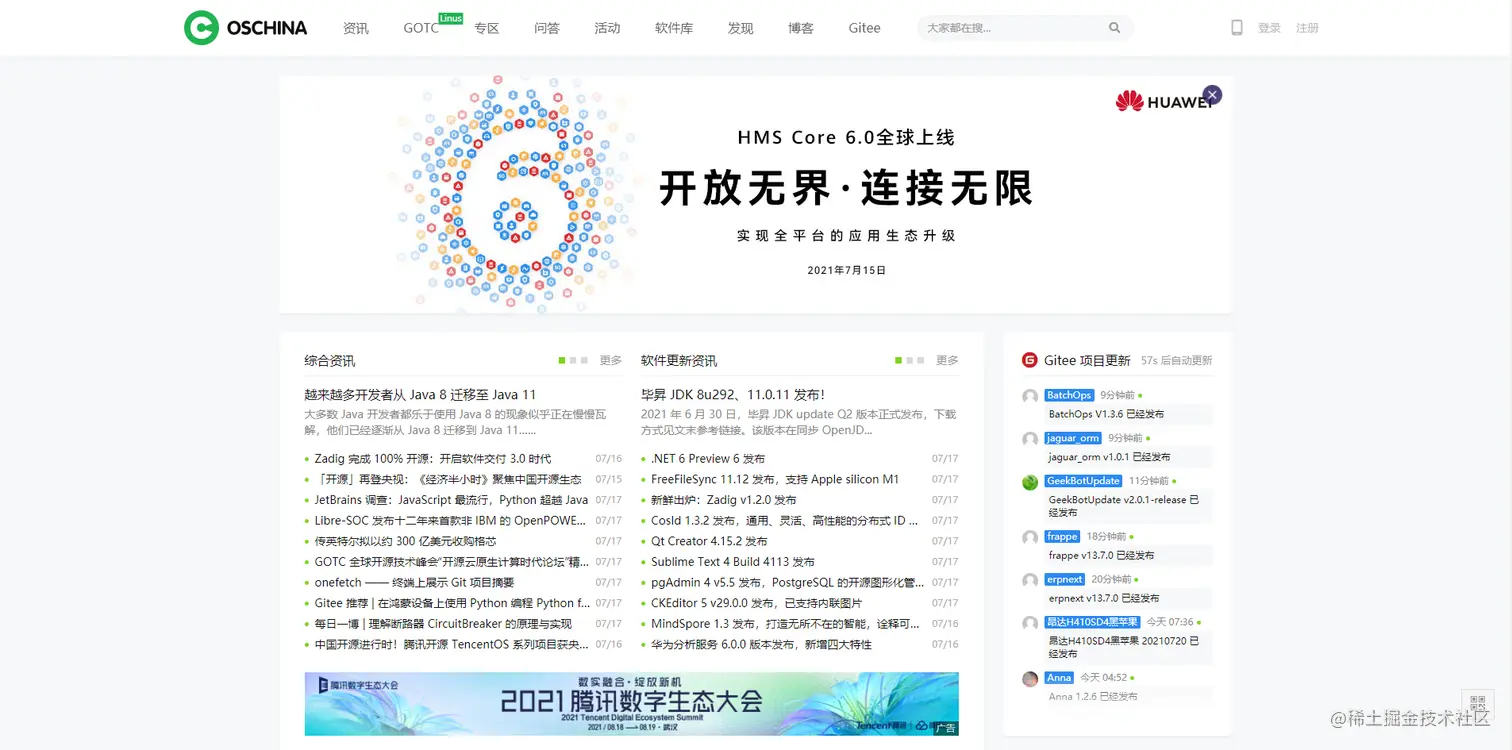Click 更多 in 软件更新资讯 section
Image resolution: width=1512 pixels, height=750 pixels.
[947, 360]
